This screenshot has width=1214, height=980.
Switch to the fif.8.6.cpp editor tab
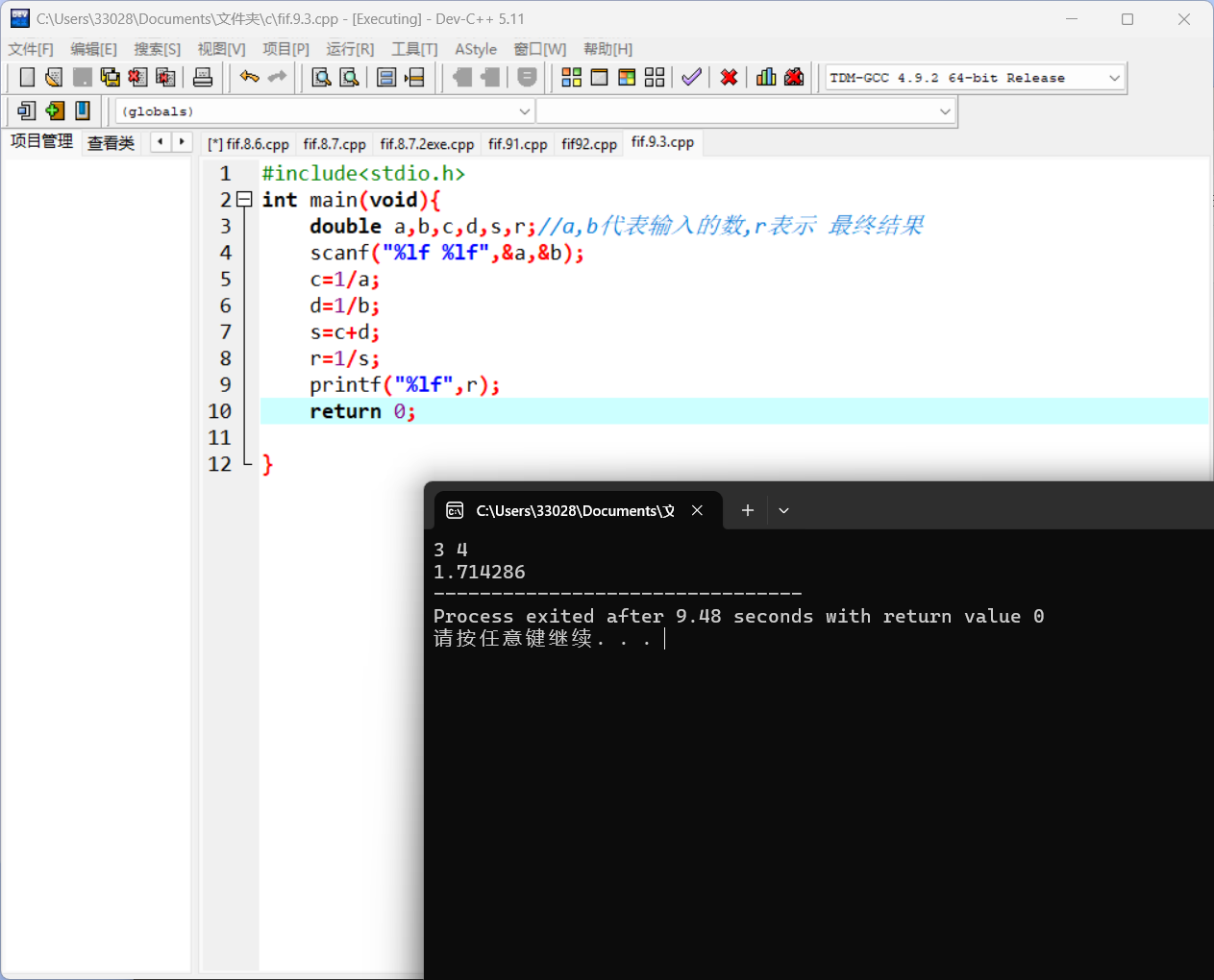coord(248,144)
